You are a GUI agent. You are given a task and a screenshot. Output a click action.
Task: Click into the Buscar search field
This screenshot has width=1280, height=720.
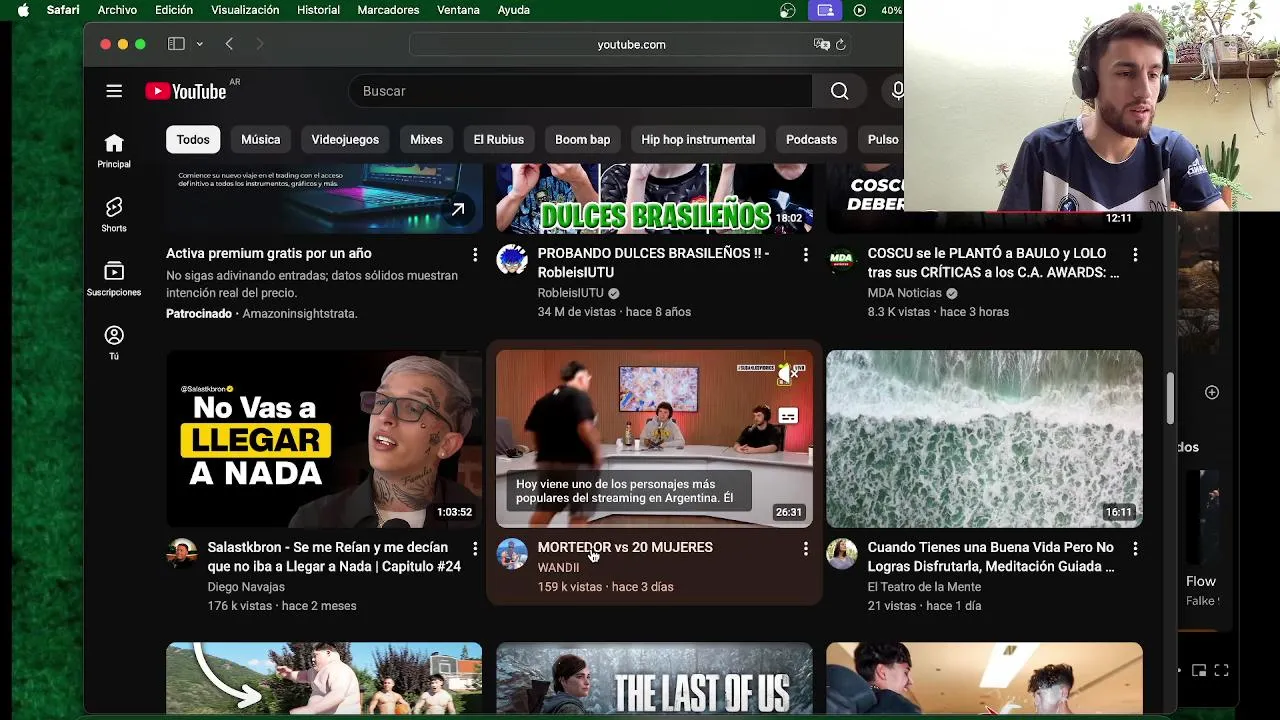(x=581, y=91)
